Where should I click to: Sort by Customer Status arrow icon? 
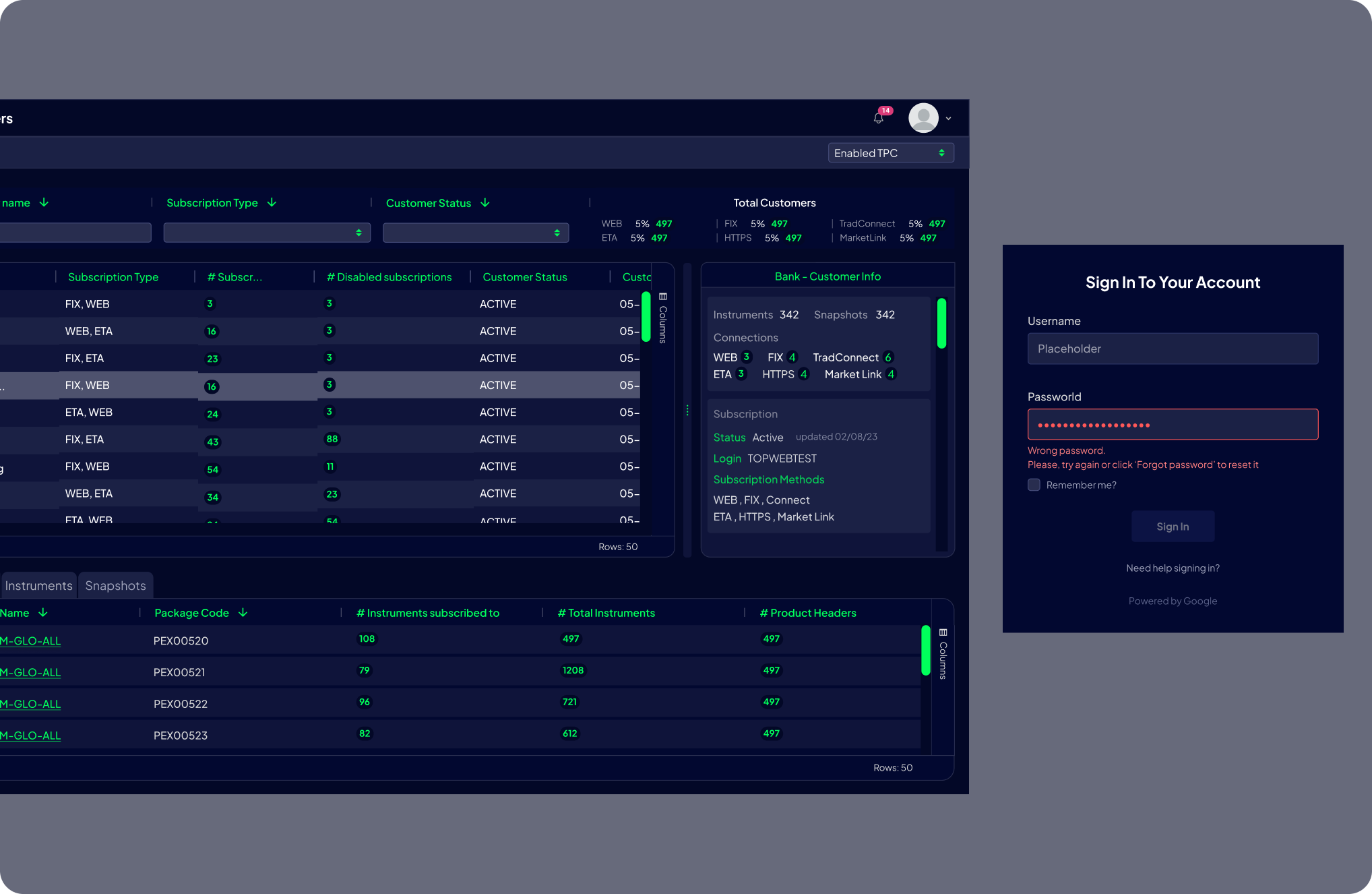(485, 203)
